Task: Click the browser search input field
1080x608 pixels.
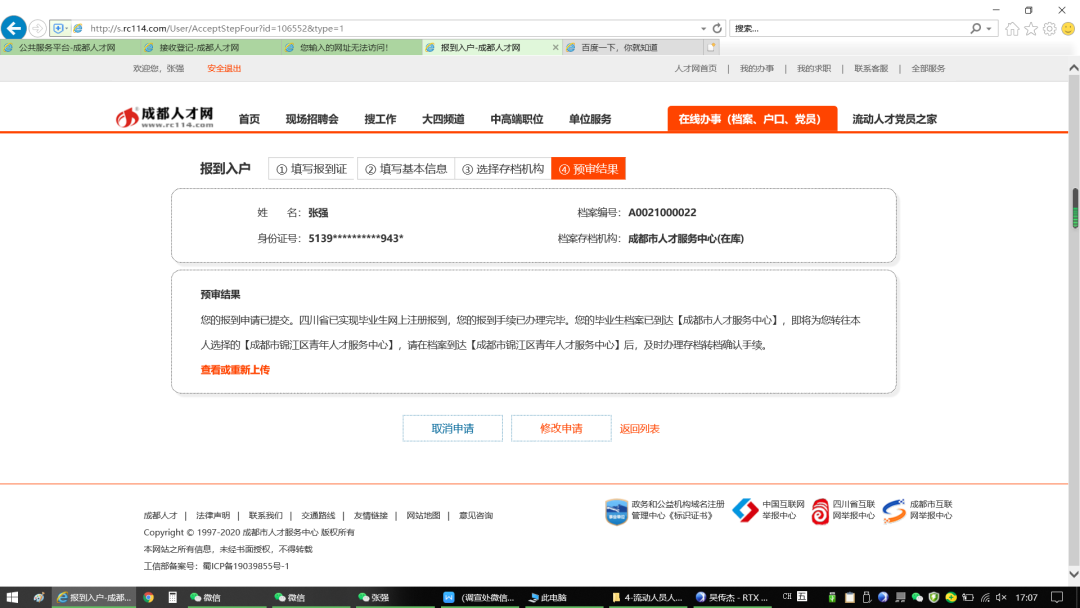Action: [x=848, y=28]
